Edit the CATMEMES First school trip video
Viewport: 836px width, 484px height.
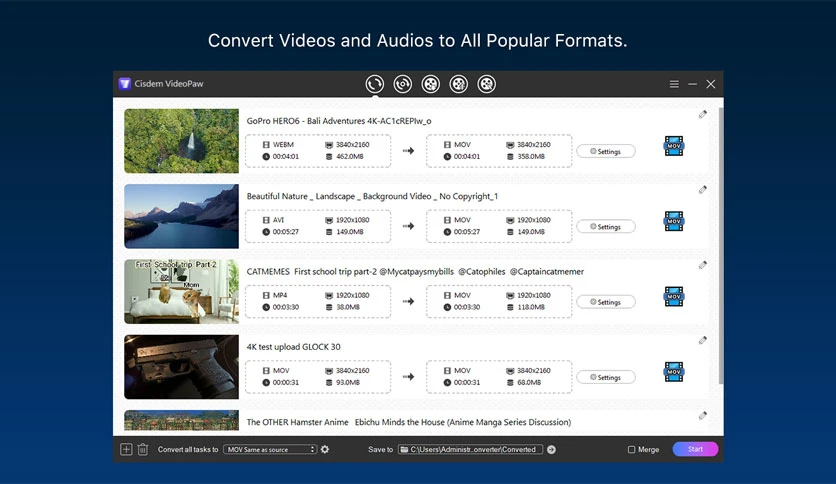click(703, 265)
